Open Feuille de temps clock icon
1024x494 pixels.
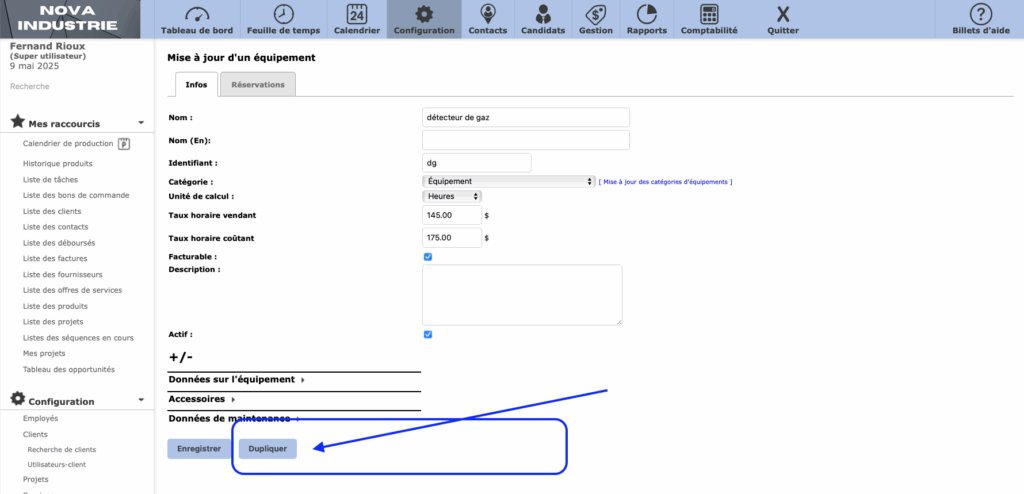point(284,15)
